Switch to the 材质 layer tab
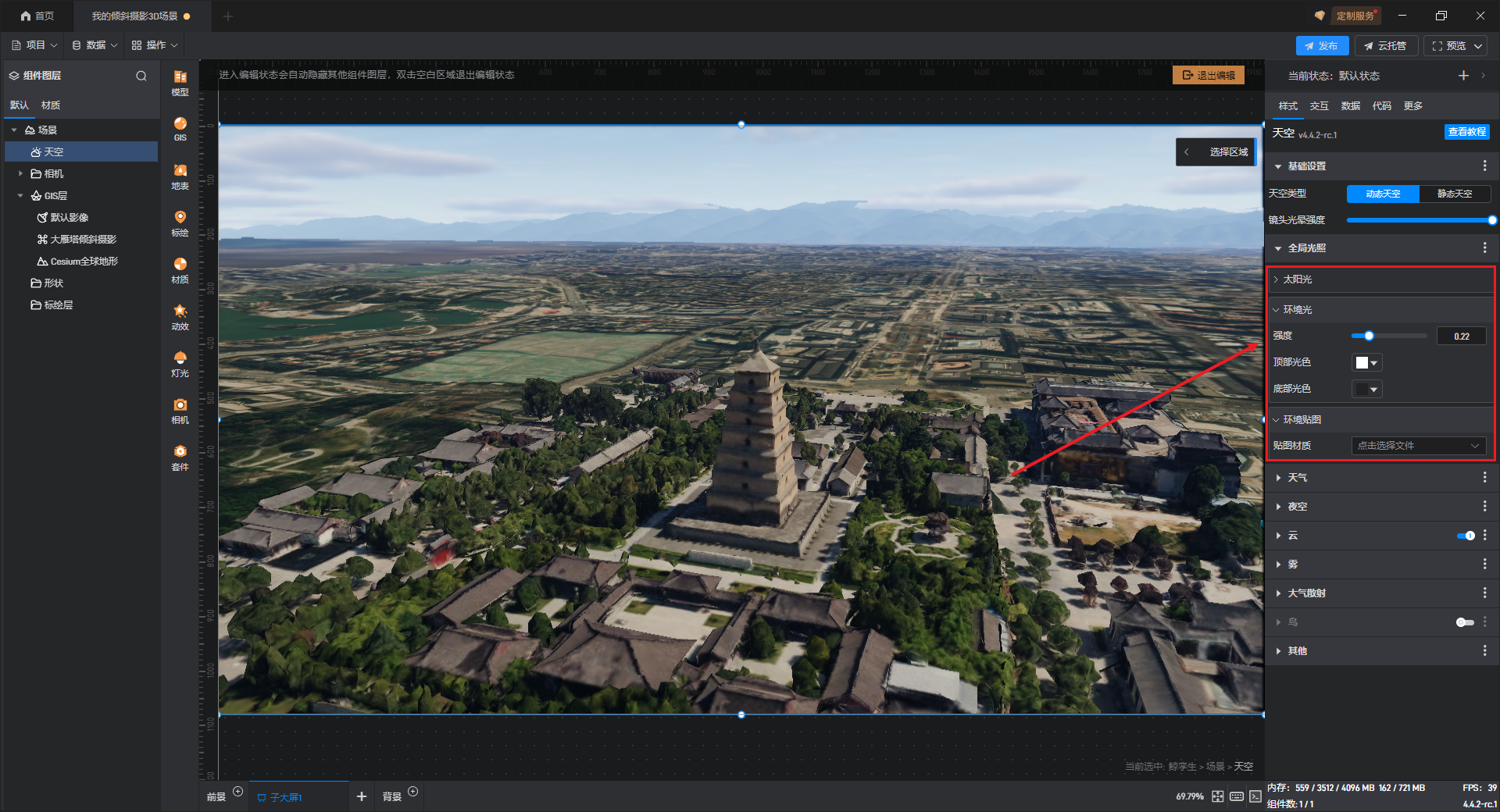The height and width of the screenshot is (812, 1500). point(51,105)
